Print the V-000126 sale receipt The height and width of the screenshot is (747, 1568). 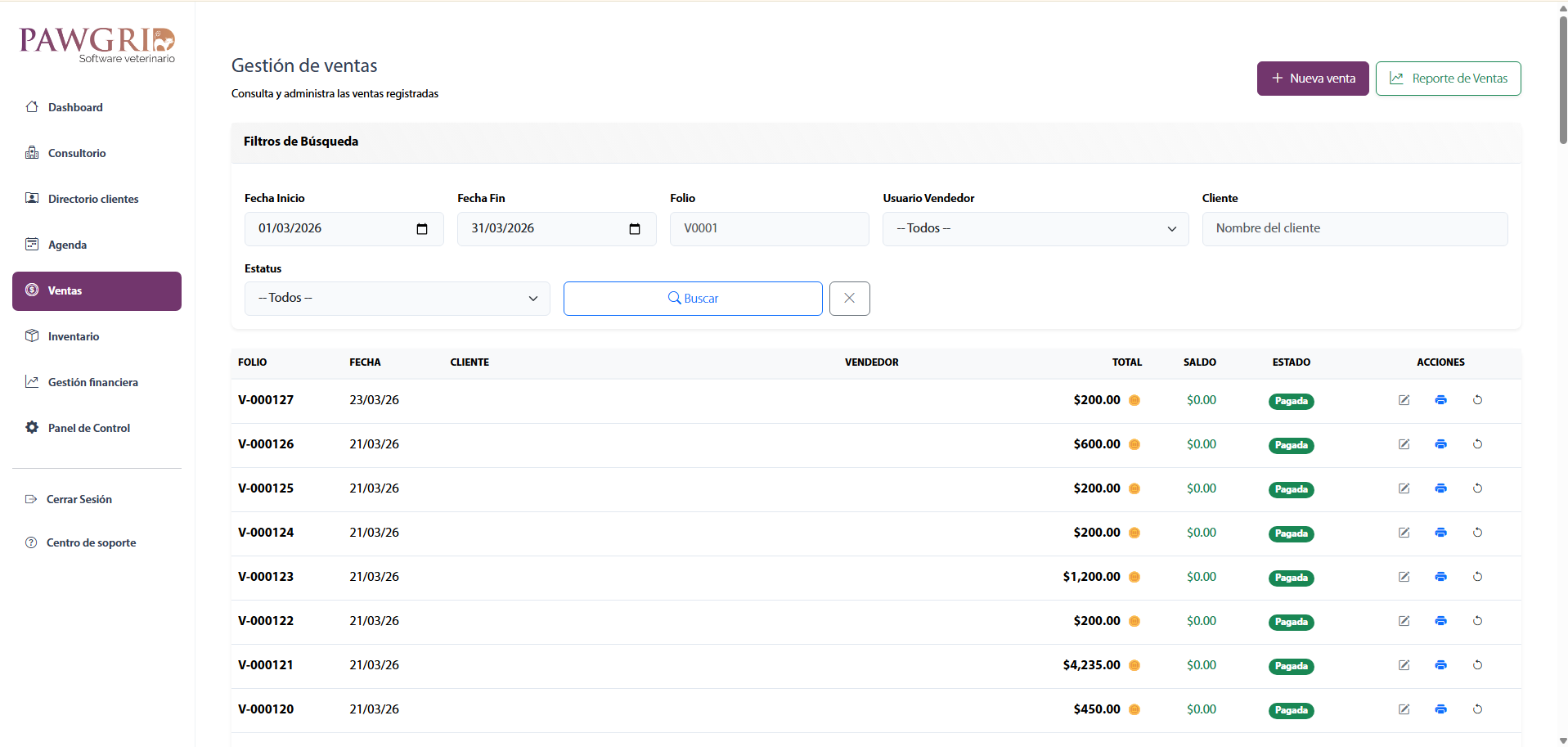tap(1440, 444)
